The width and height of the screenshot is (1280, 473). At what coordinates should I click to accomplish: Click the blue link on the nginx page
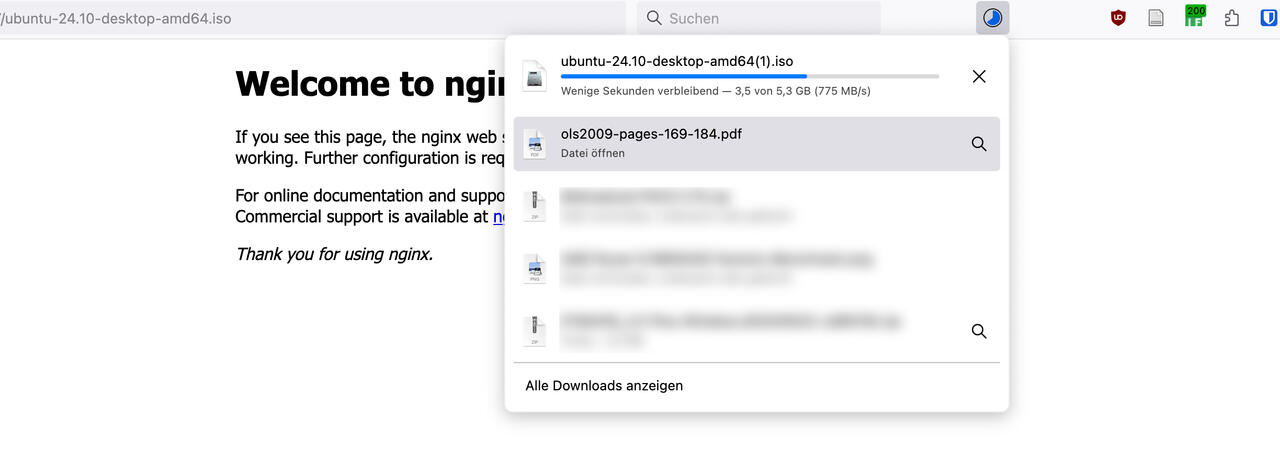pos(499,217)
